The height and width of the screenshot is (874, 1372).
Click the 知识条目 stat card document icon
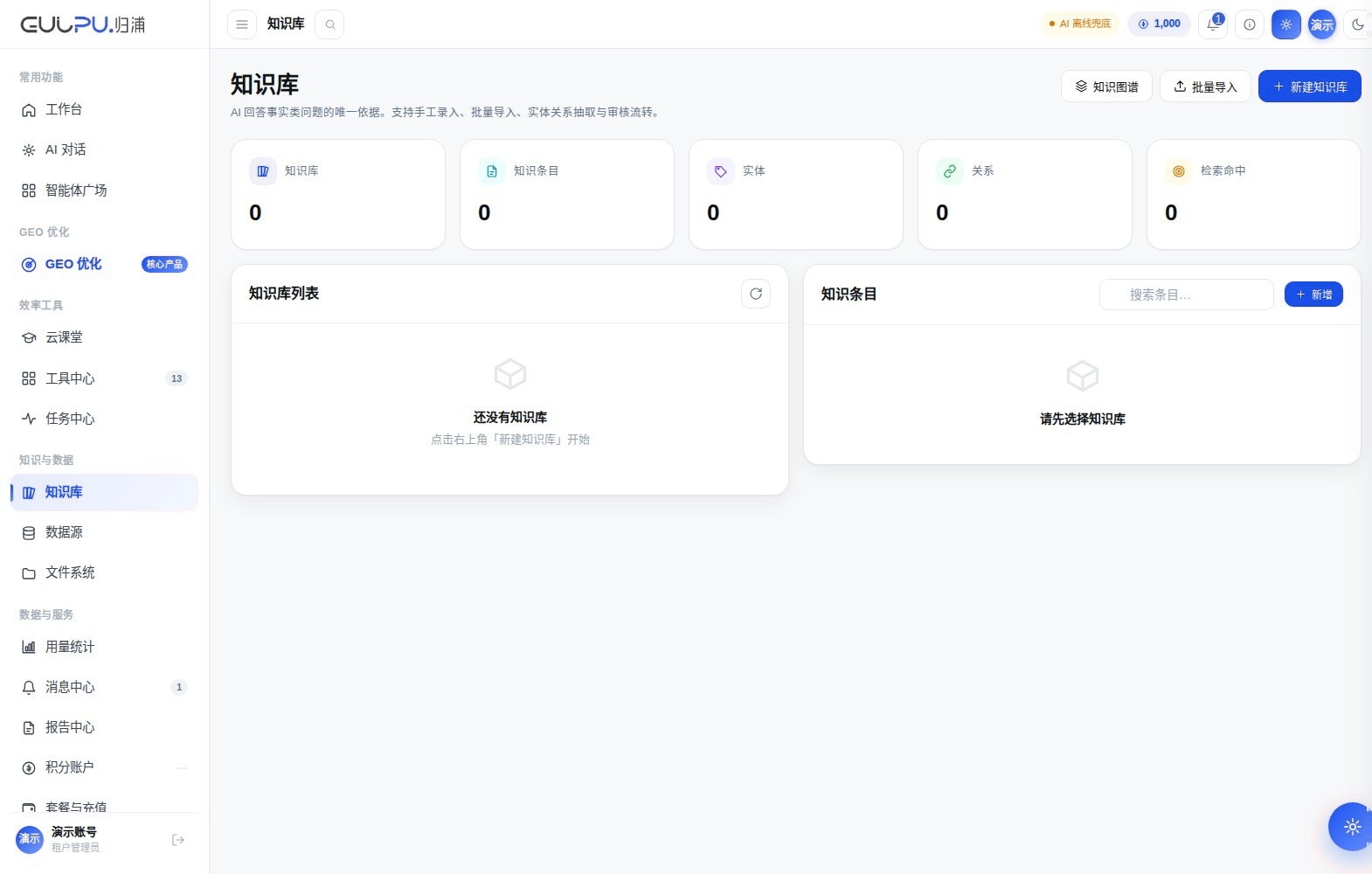point(492,171)
